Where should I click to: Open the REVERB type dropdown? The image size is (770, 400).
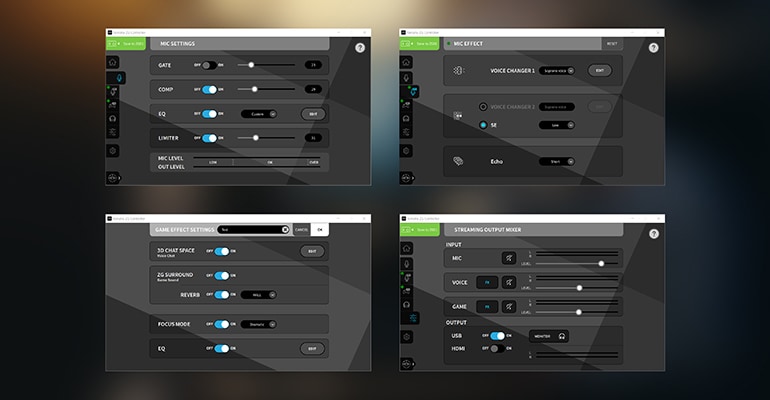point(259,295)
